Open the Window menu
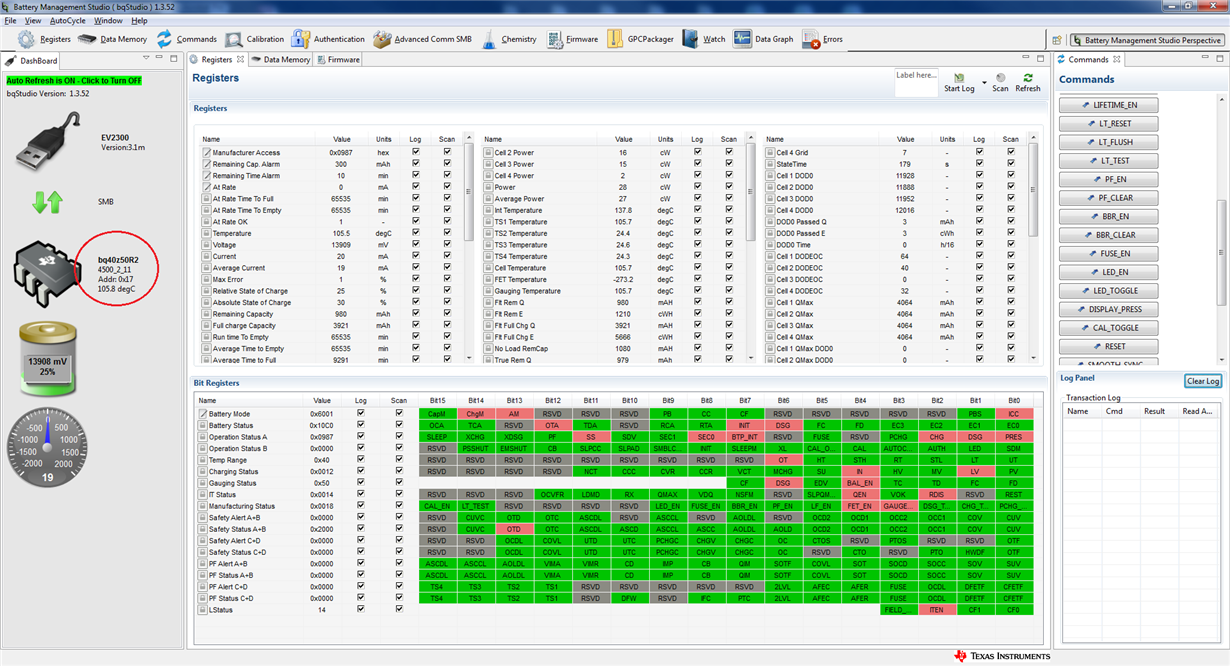This screenshot has height=666, width=1230. [x=108, y=20]
